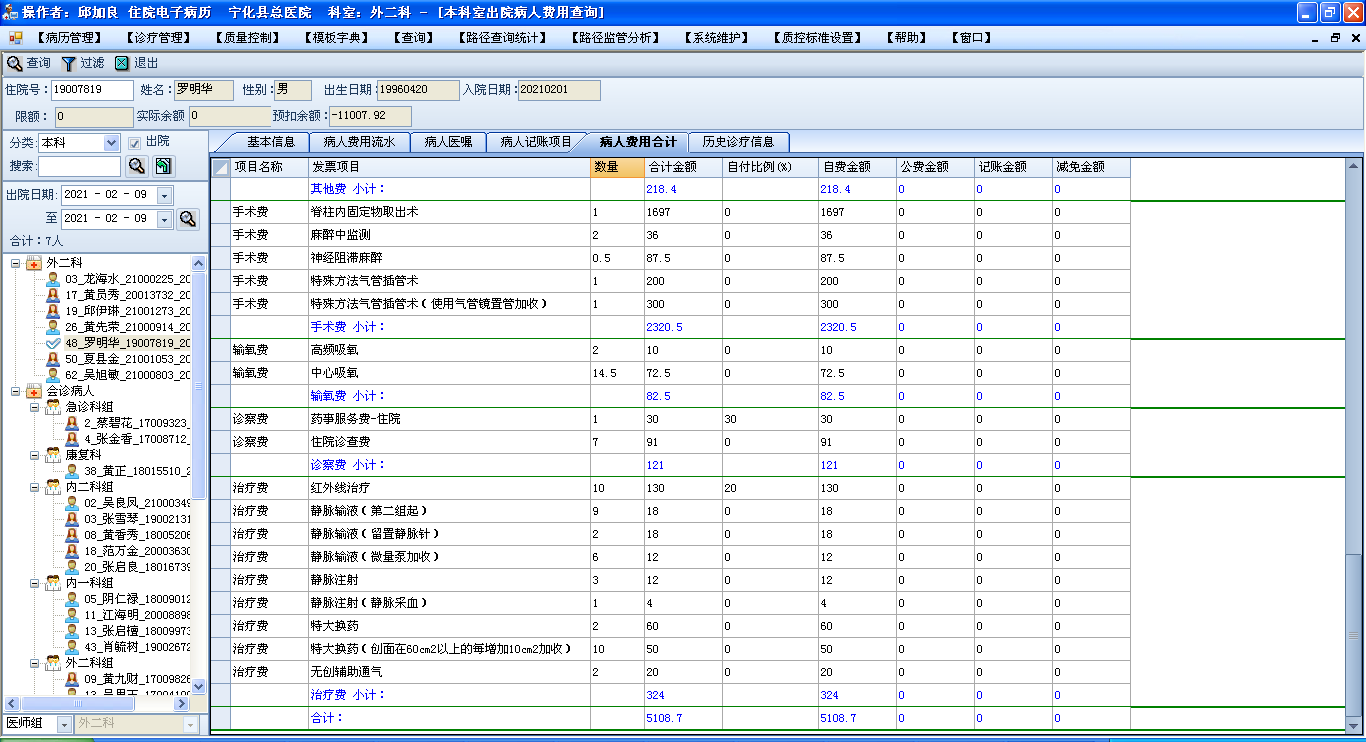Click the 数量 column header
This screenshot has width=1366, height=742.
tap(618, 167)
